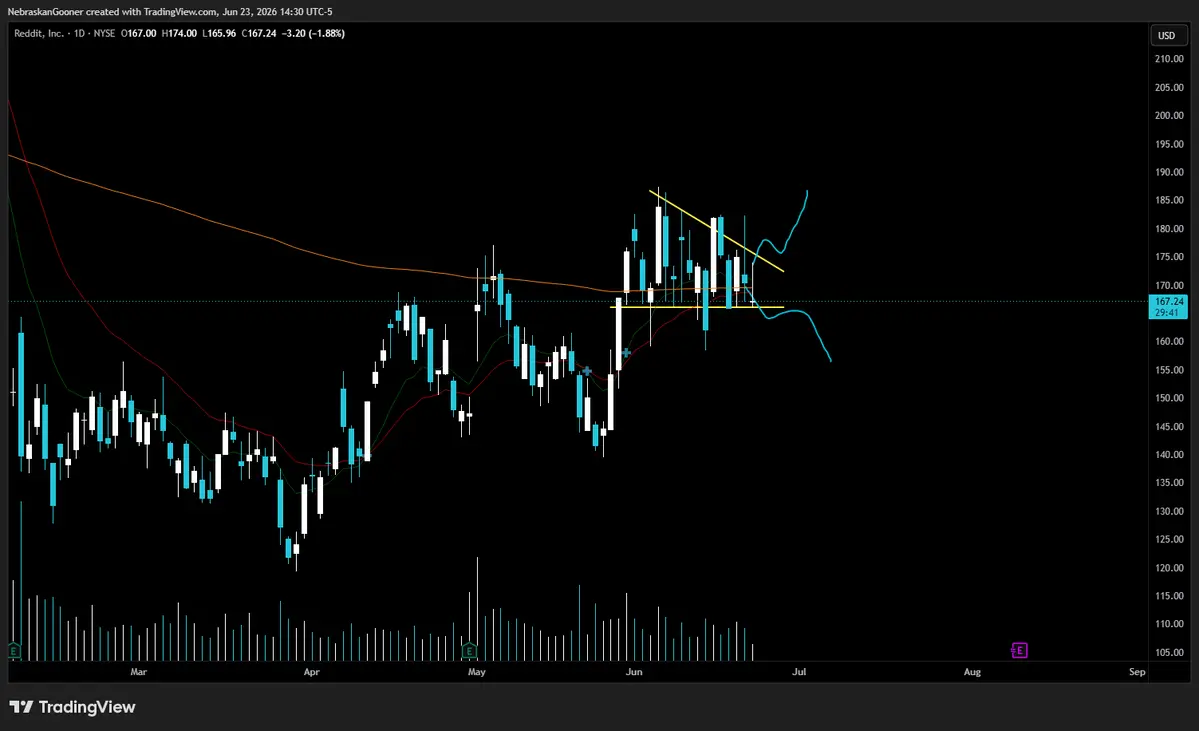Open the USD currency selector

click(1170, 35)
